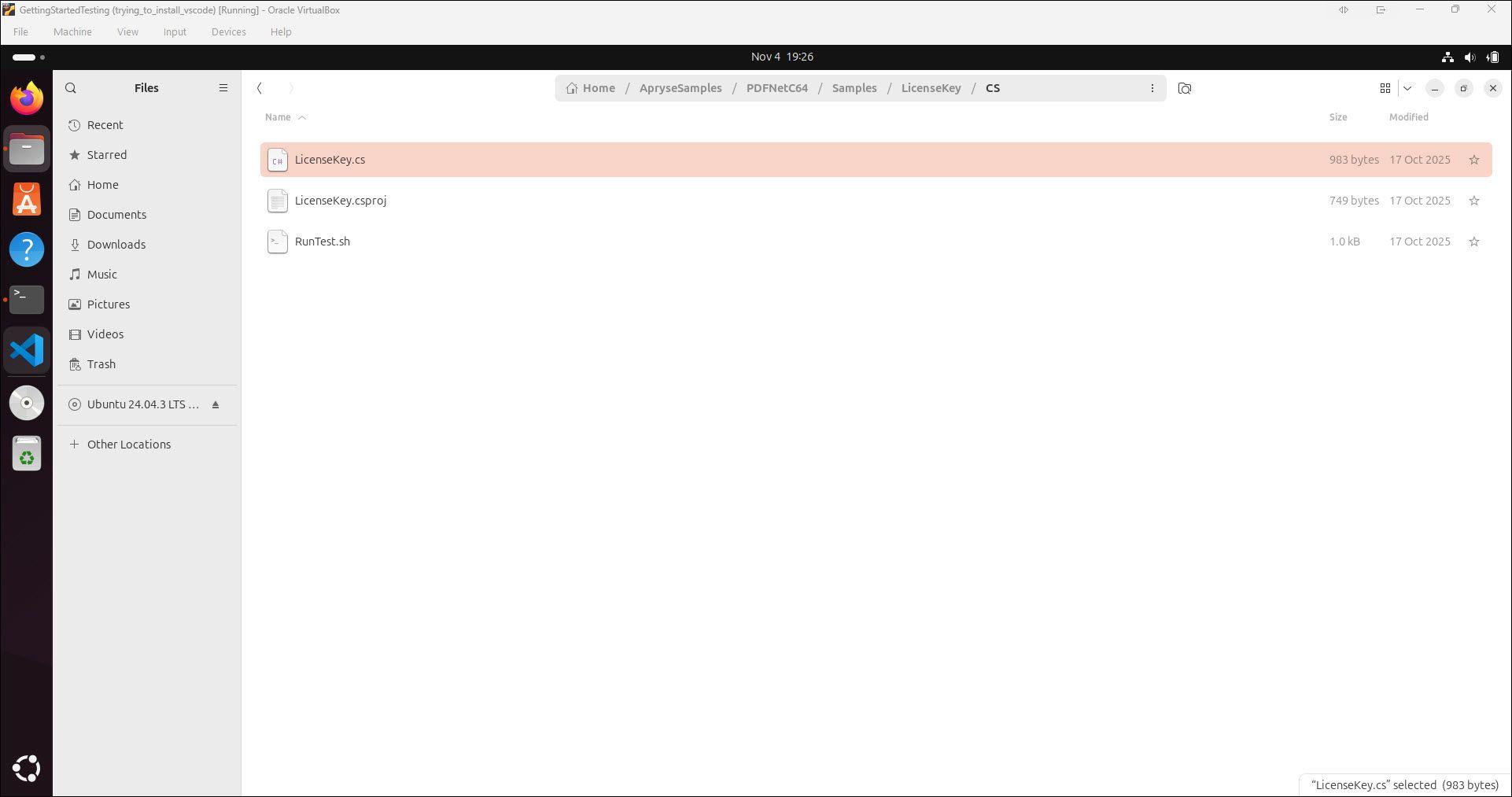
Task: Star the LicenseKey.cs file
Action: 1474,160
